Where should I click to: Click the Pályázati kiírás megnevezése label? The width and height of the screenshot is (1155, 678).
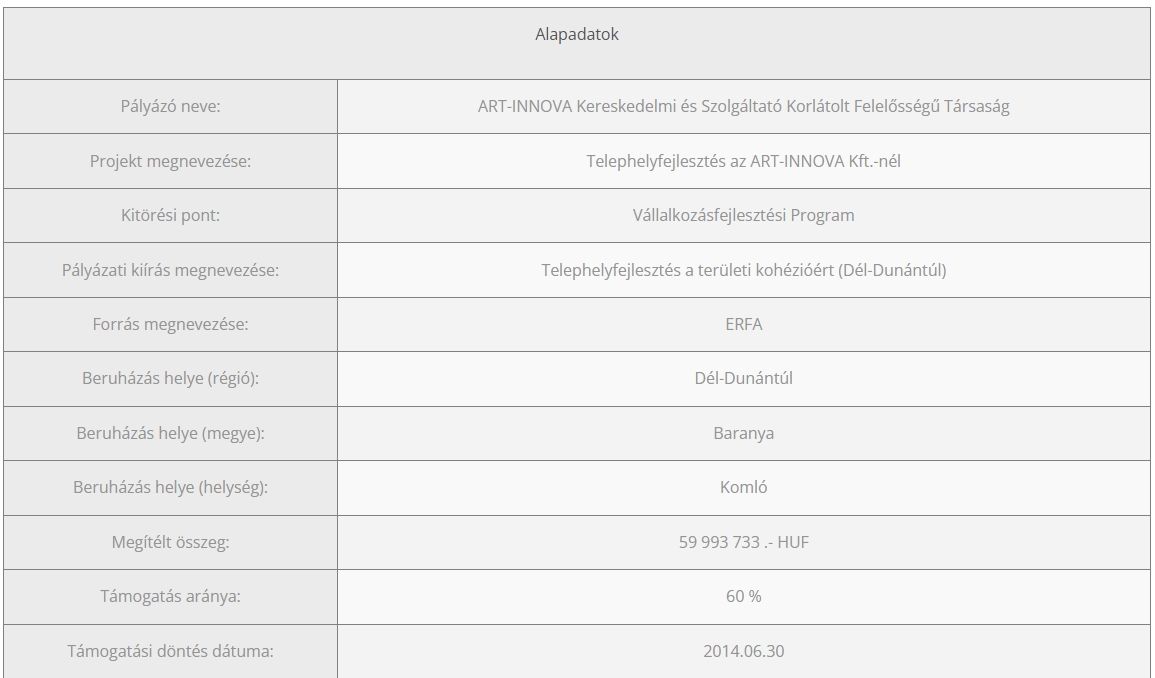(x=170, y=270)
